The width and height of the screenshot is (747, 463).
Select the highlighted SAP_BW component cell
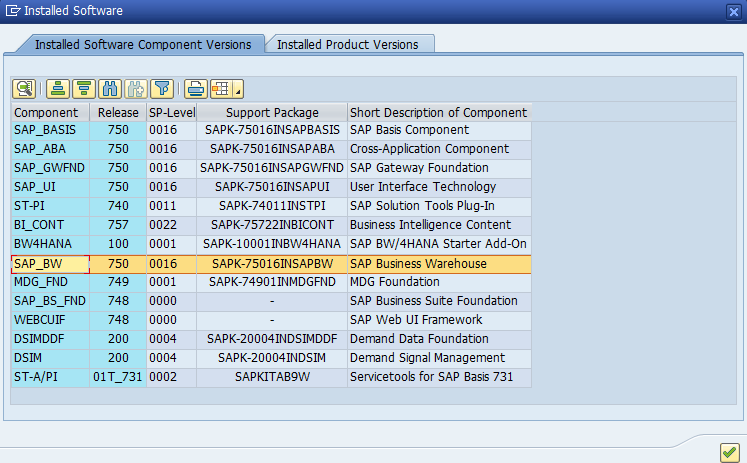(x=50, y=264)
